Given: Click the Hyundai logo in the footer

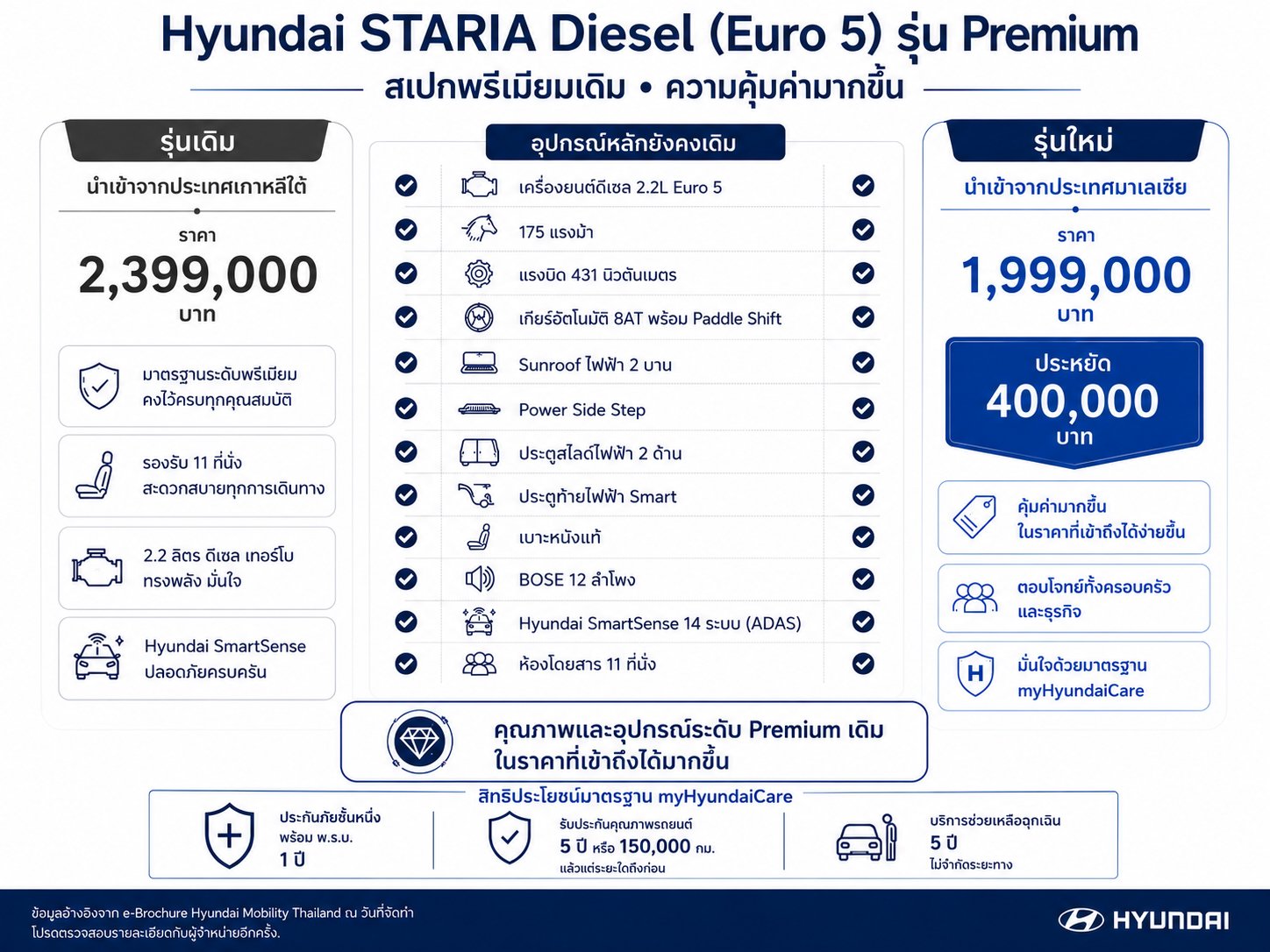Looking at the screenshot, I should [x=1143, y=920].
